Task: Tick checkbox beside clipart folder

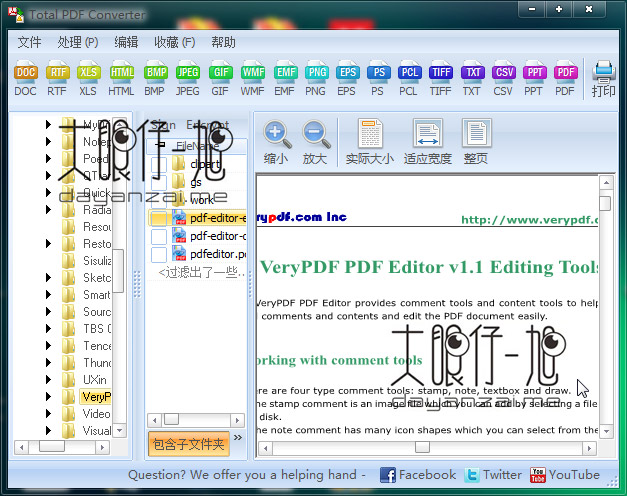Action: point(159,164)
